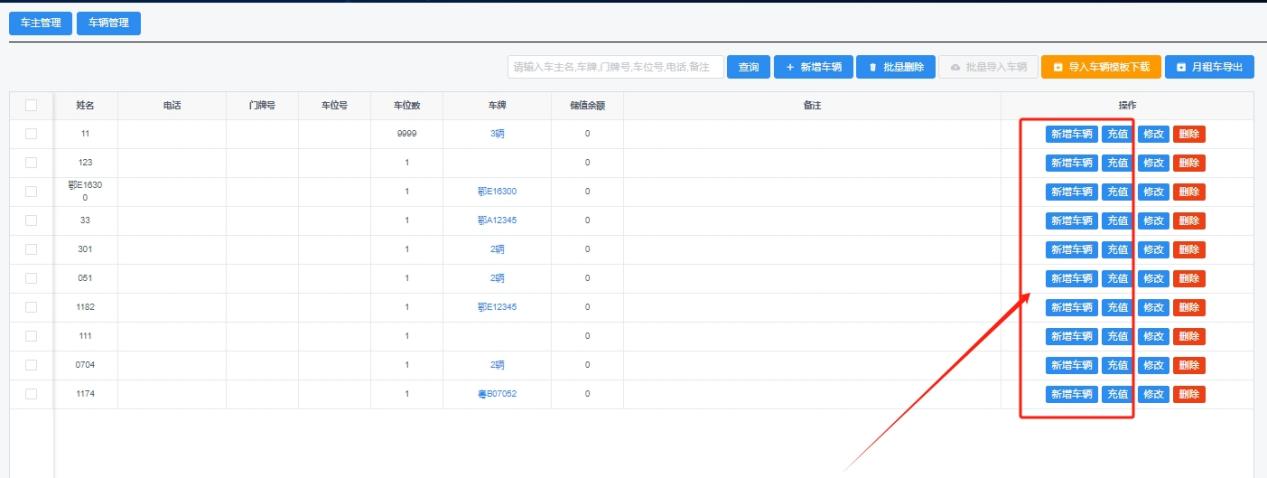Select the checkbox in row 0704
The image size is (1267, 478).
tap(31, 365)
